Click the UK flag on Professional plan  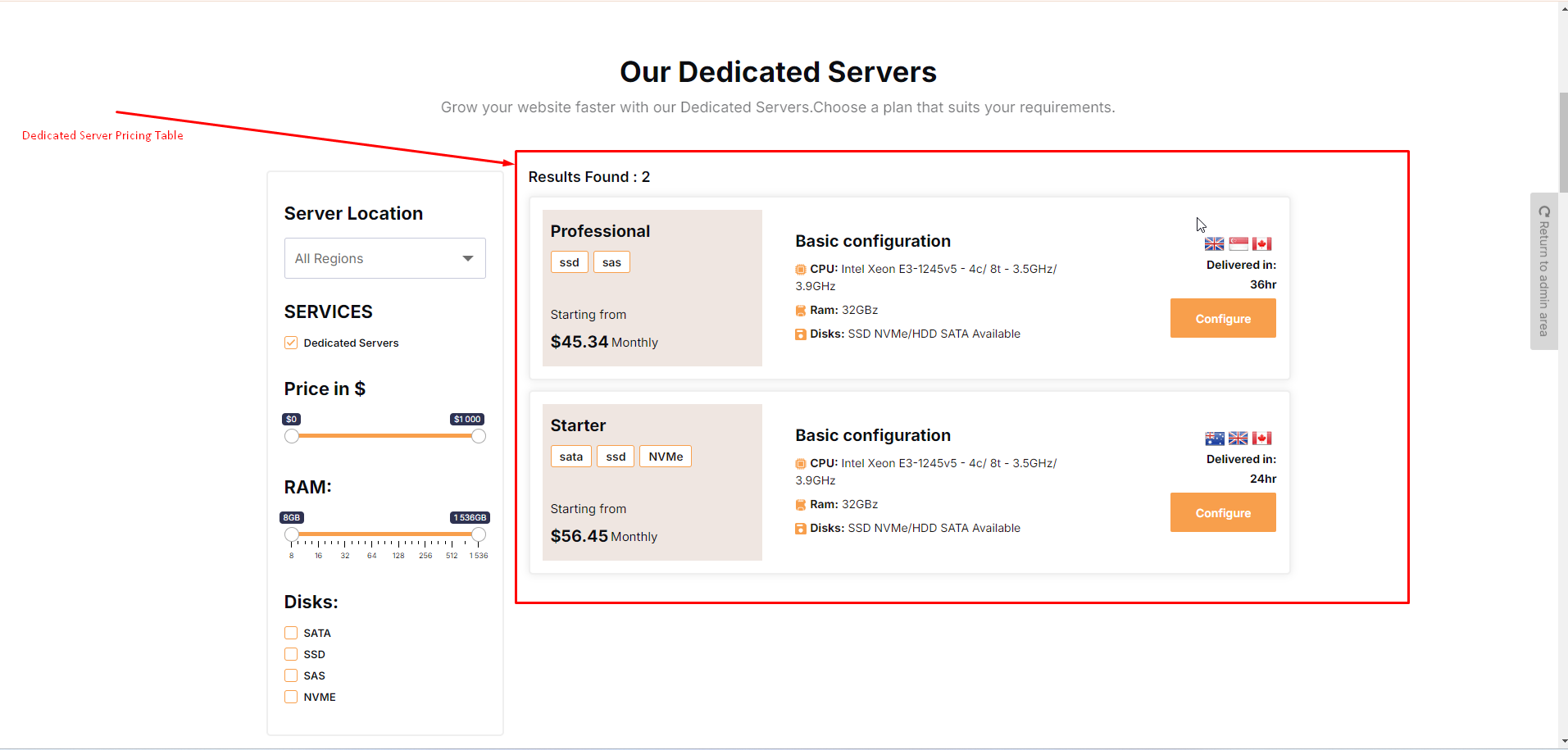click(x=1214, y=244)
